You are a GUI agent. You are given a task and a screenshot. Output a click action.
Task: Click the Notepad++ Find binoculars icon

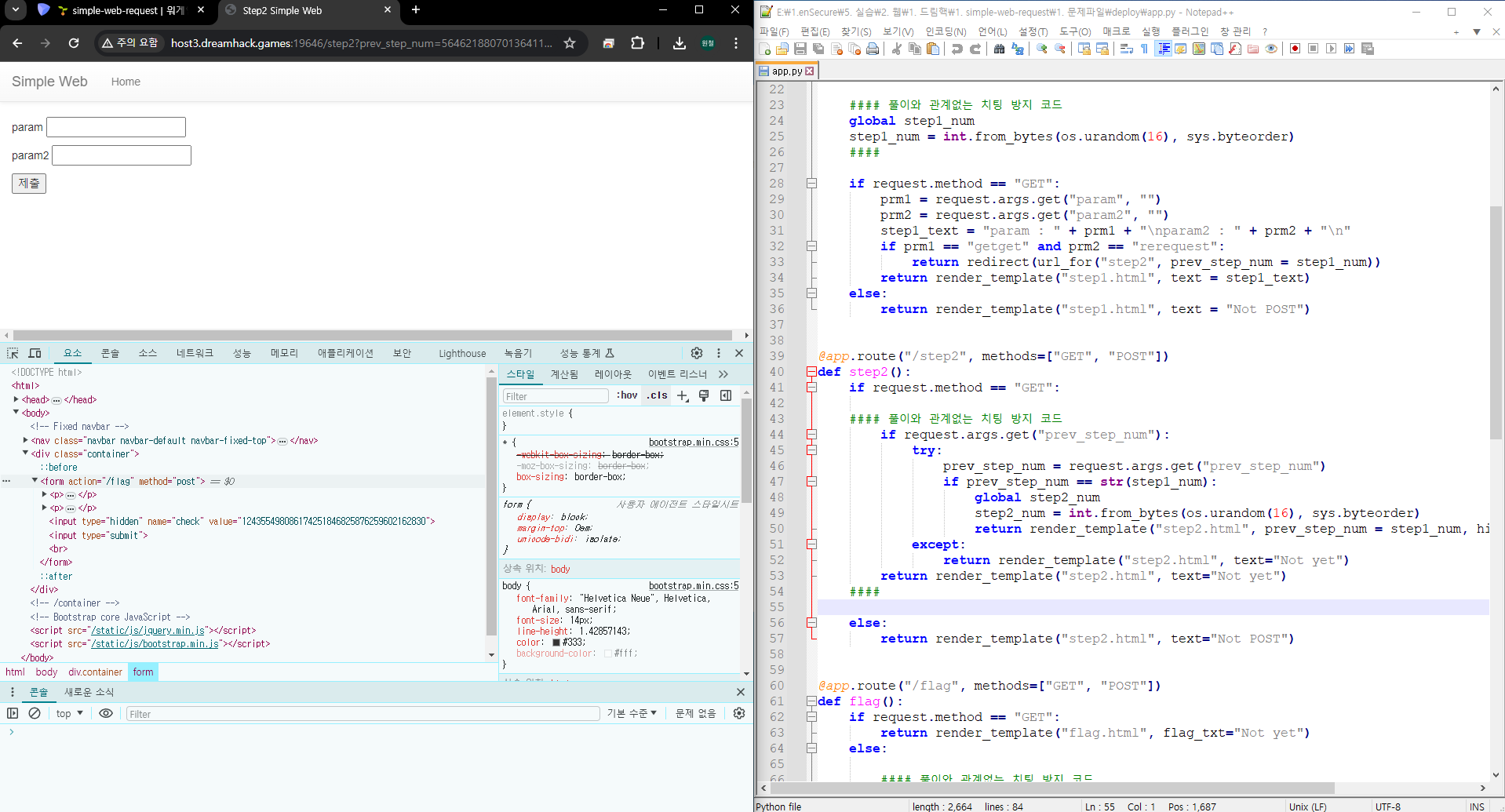tap(999, 49)
